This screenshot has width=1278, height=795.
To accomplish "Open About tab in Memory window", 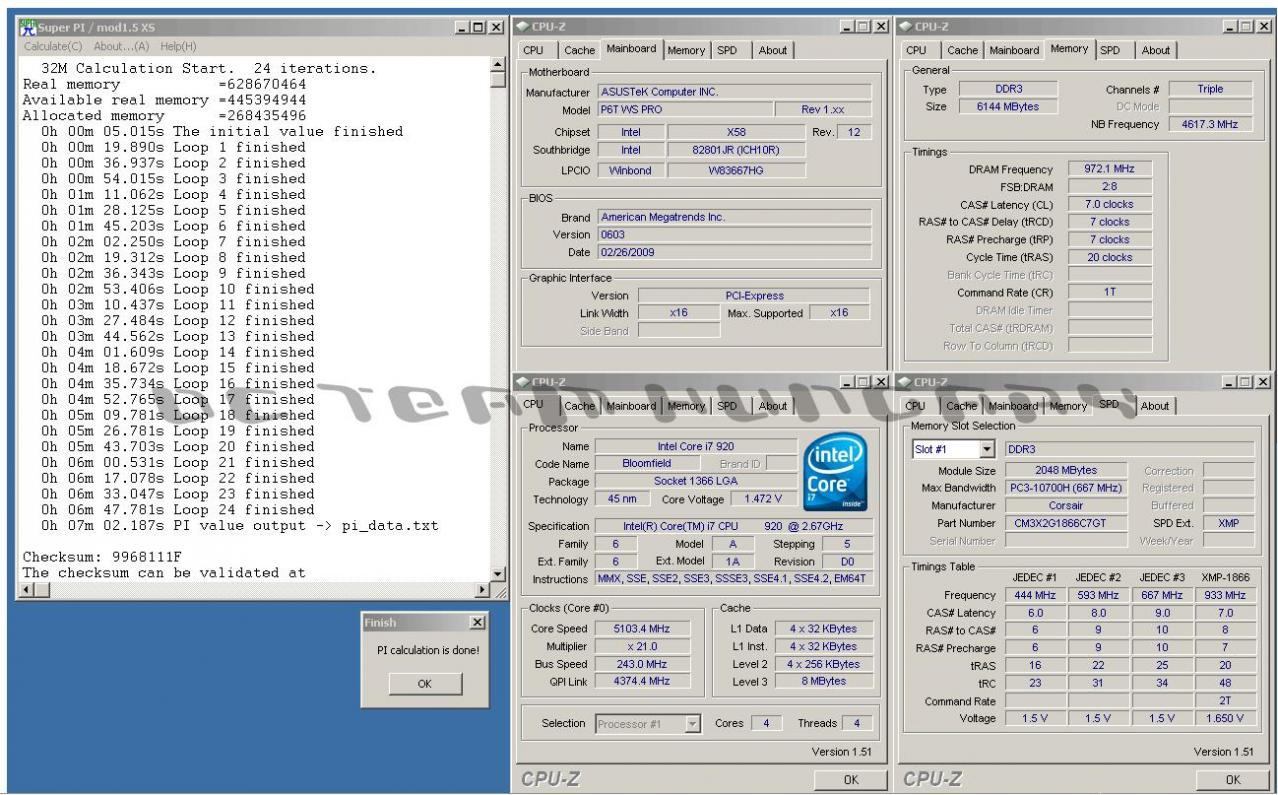I will (1155, 50).
